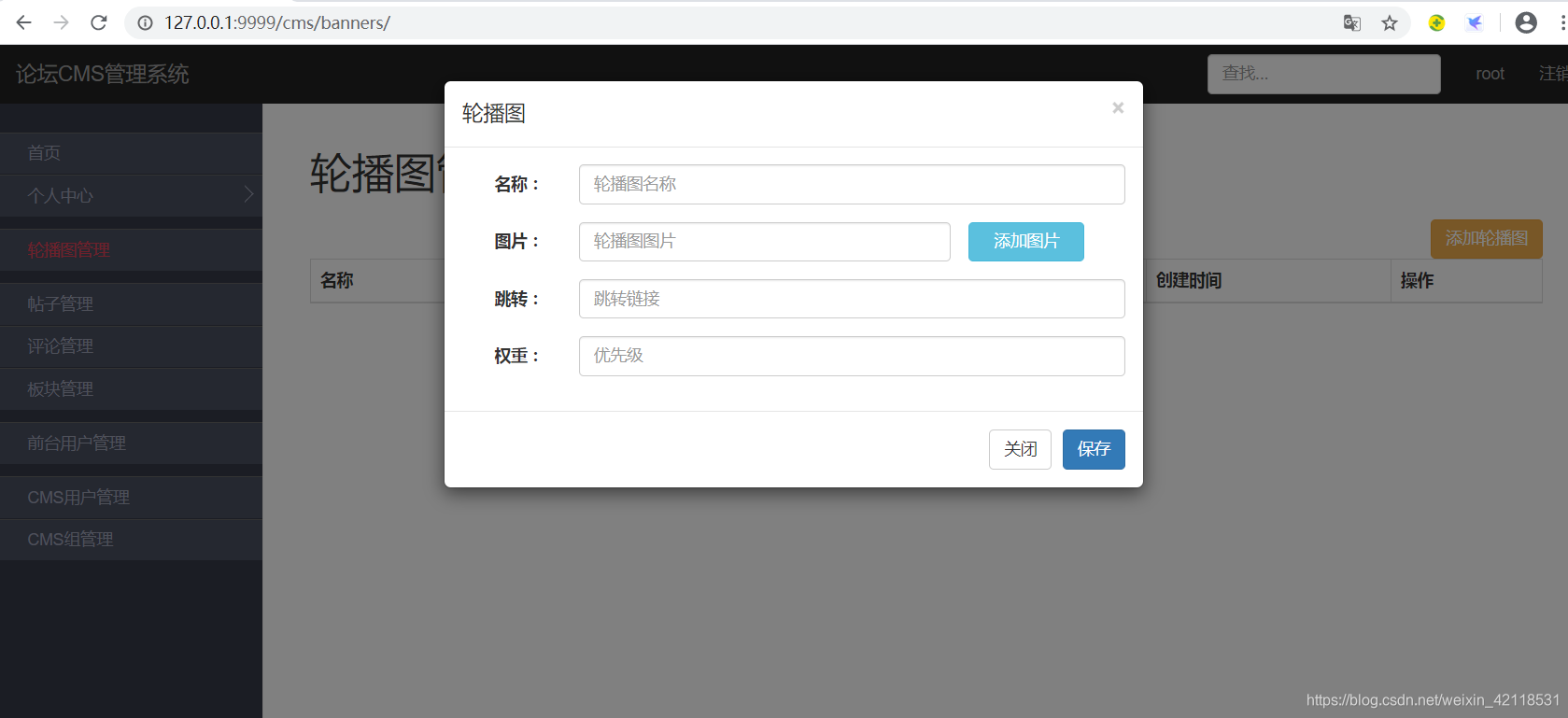Viewport: 1568px width, 718px height.
Task: Click 添加轮播图 button behind the dialog
Action: point(1487,239)
